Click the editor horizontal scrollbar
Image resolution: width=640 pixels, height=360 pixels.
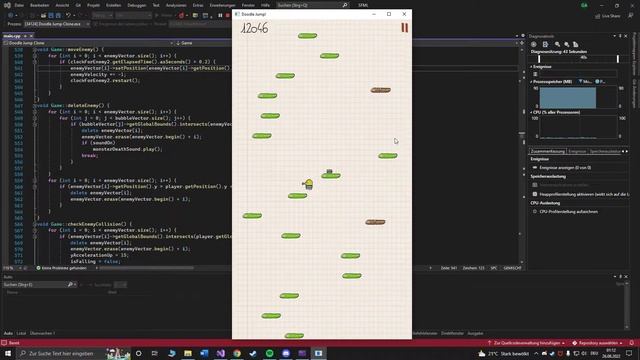pos(147,268)
